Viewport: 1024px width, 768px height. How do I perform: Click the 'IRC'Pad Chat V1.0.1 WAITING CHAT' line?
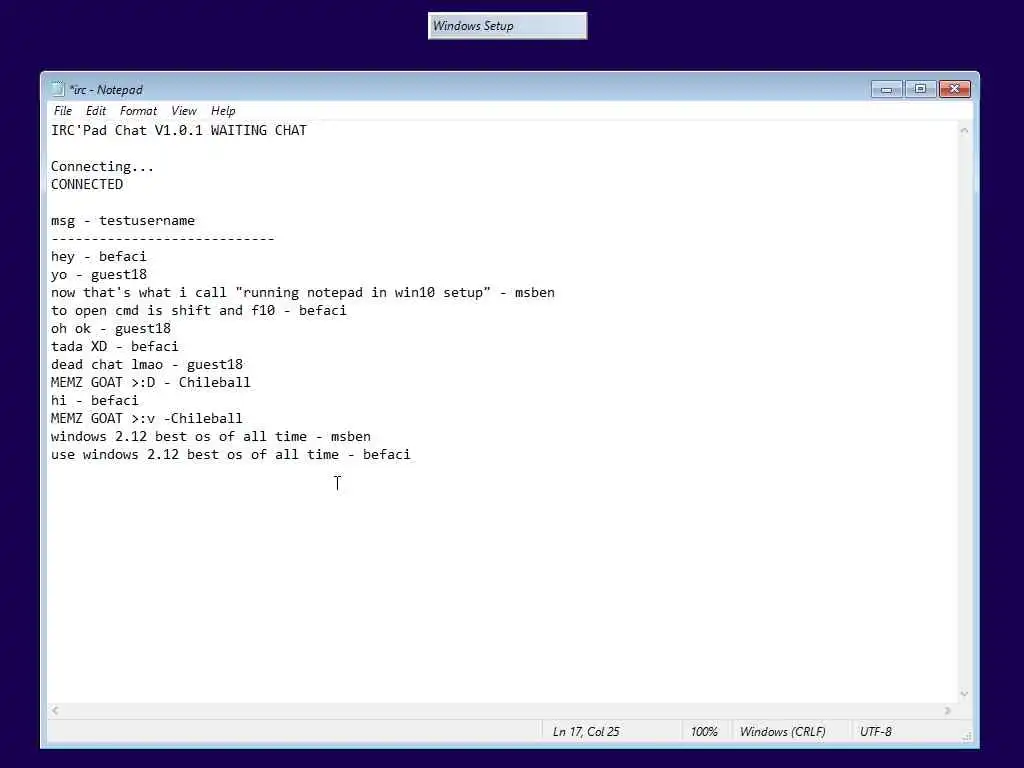point(179,130)
